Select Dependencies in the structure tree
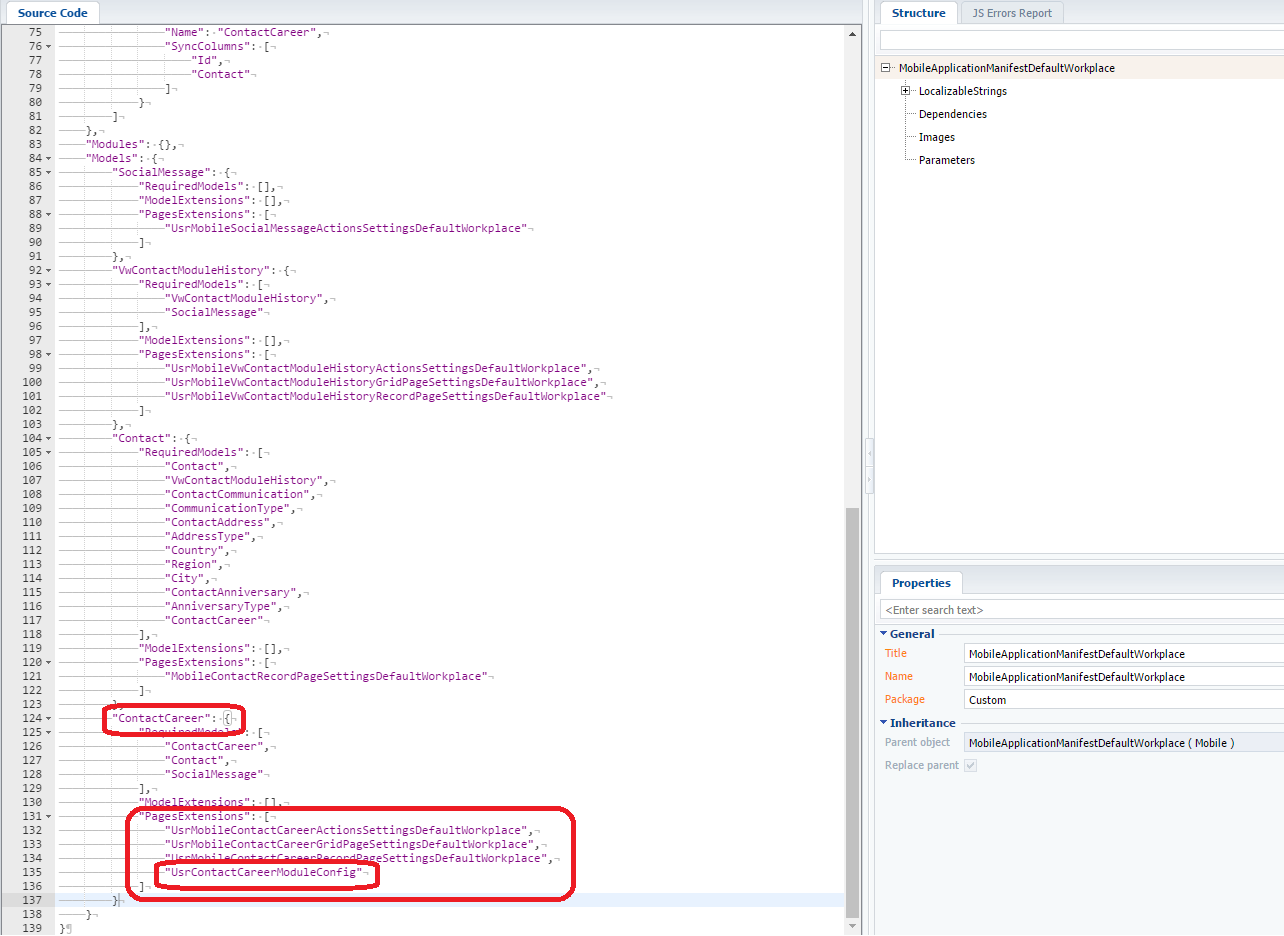Image resolution: width=1284 pixels, height=936 pixels. click(952, 114)
